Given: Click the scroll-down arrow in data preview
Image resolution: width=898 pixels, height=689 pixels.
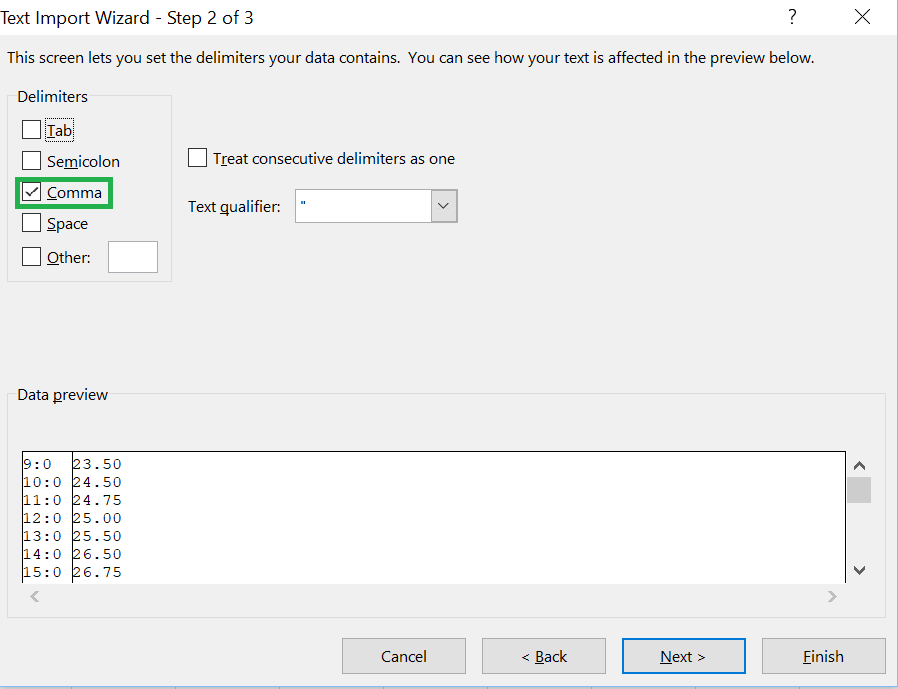Looking at the screenshot, I should coord(859,569).
